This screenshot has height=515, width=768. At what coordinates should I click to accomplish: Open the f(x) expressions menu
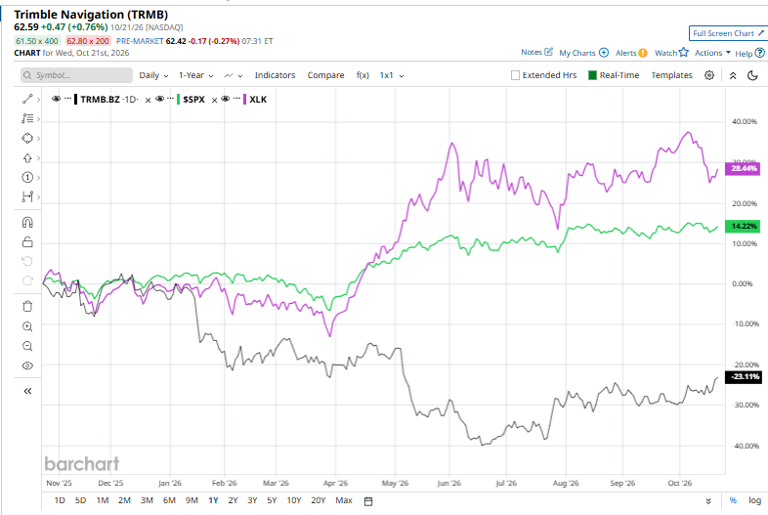pos(362,75)
